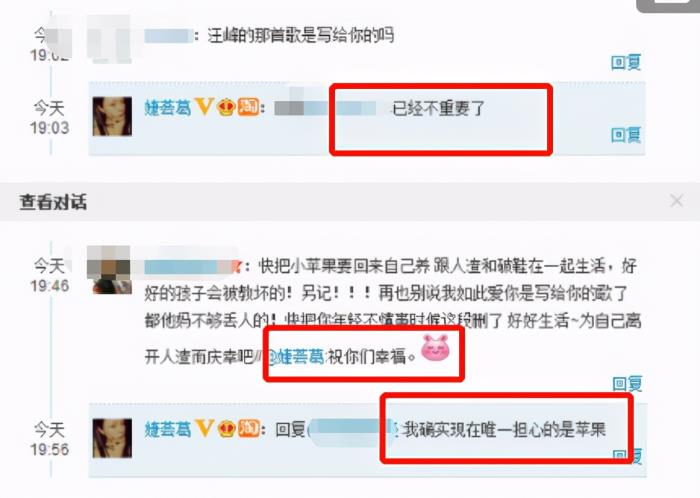Open the avatar photo of the 19:03 reply

pos(112,116)
